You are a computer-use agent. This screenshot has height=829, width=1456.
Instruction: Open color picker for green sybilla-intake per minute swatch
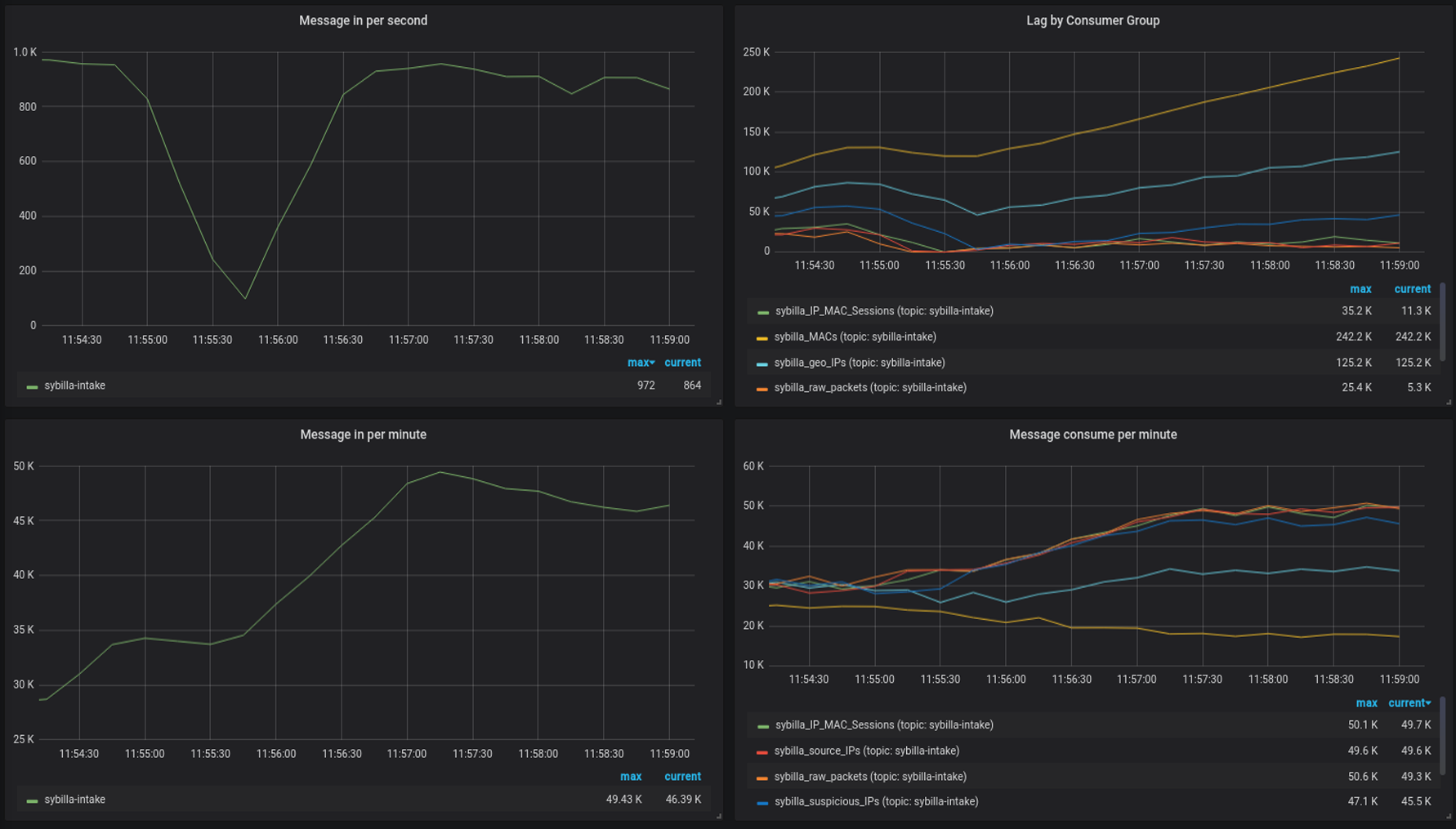point(32,801)
